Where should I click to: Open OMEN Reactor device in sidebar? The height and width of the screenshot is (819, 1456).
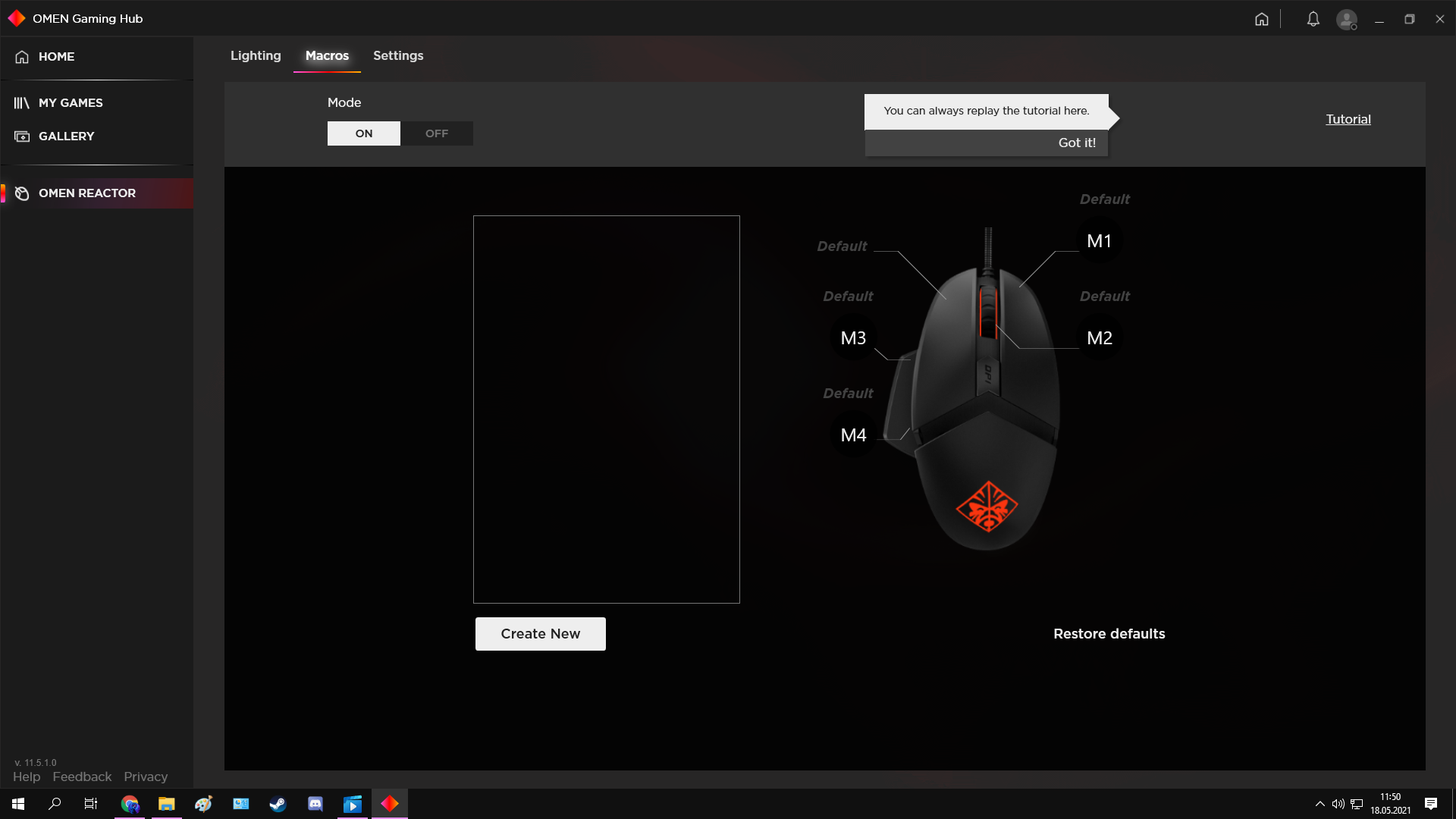[87, 193]
